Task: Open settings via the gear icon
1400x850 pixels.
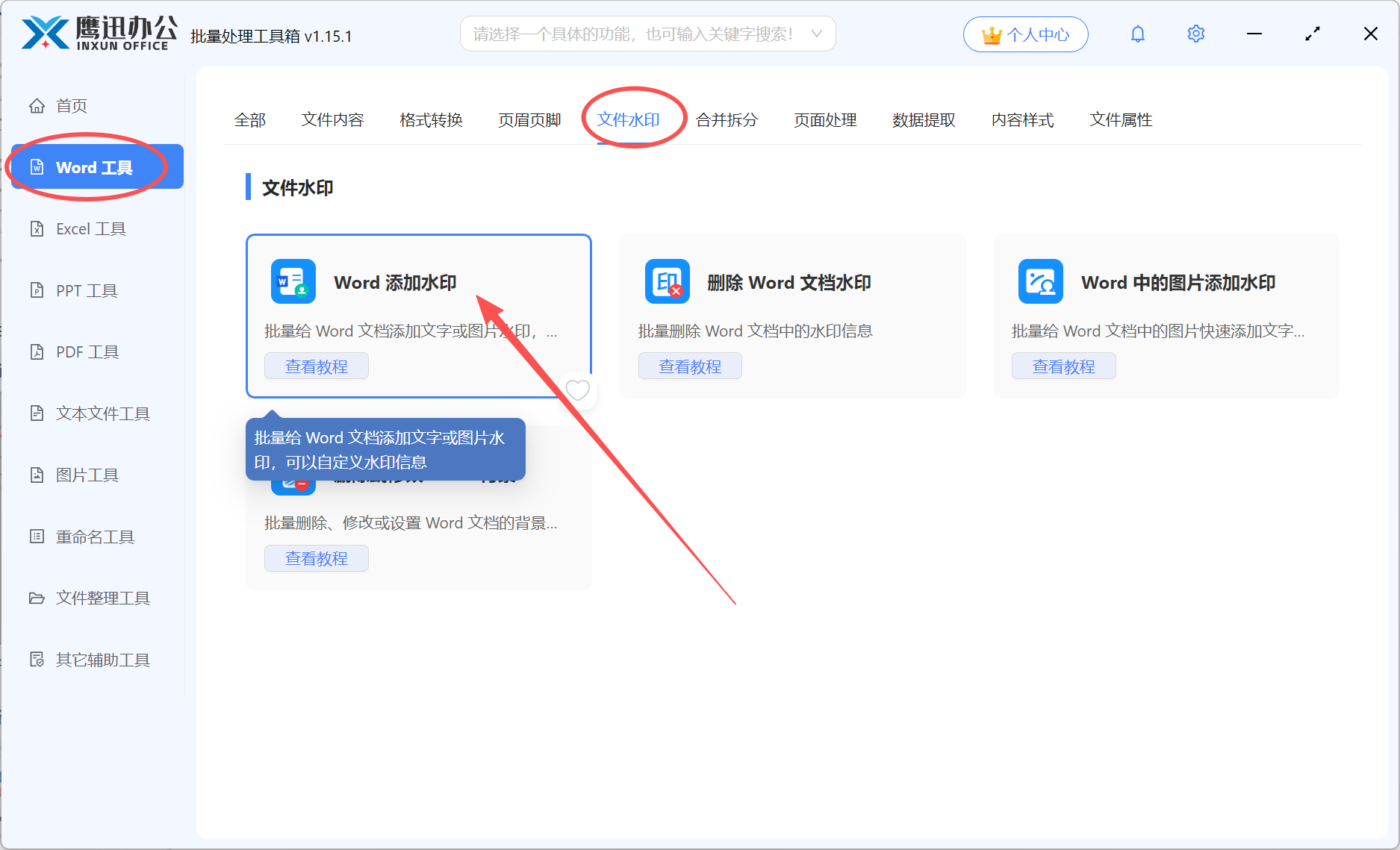Action: pos(1195,34)
